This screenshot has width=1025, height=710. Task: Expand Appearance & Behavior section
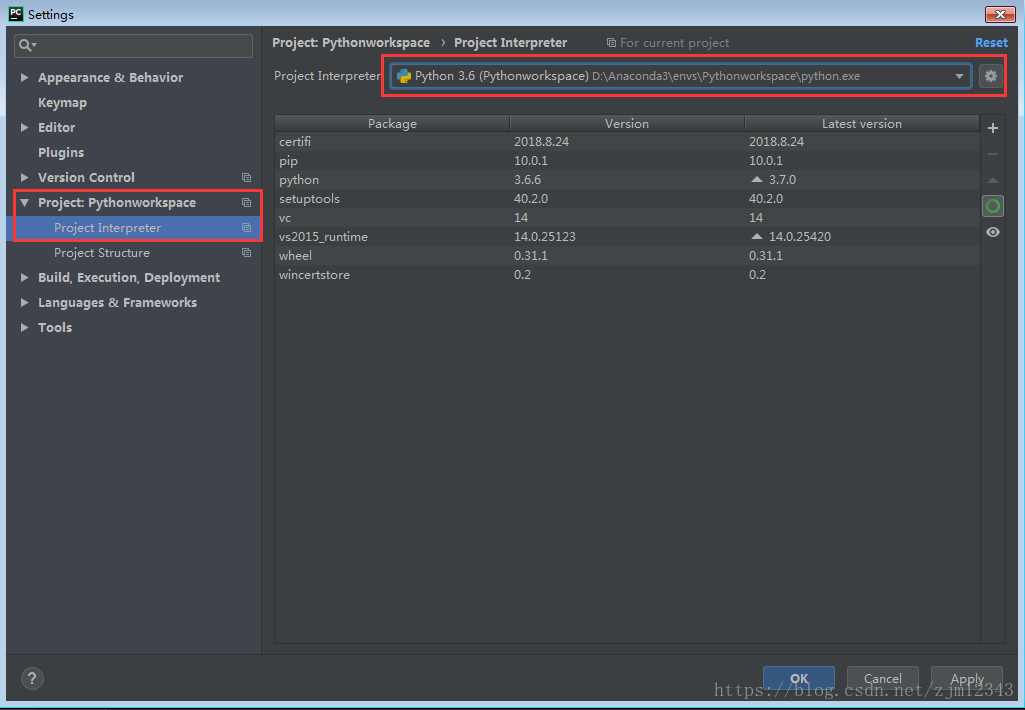24,77
